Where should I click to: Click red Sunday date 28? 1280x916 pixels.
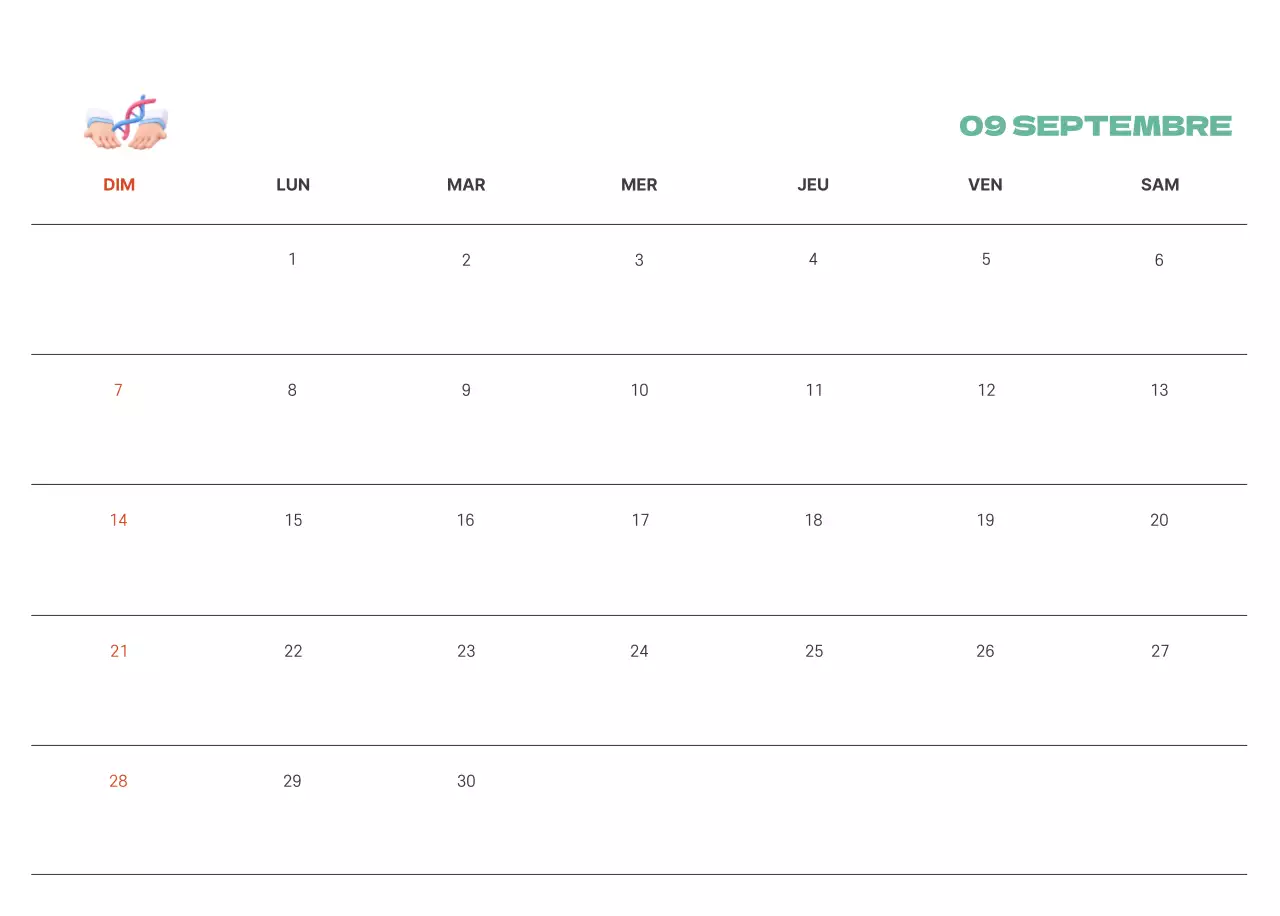pyautogui.click(x=118, y=781)
